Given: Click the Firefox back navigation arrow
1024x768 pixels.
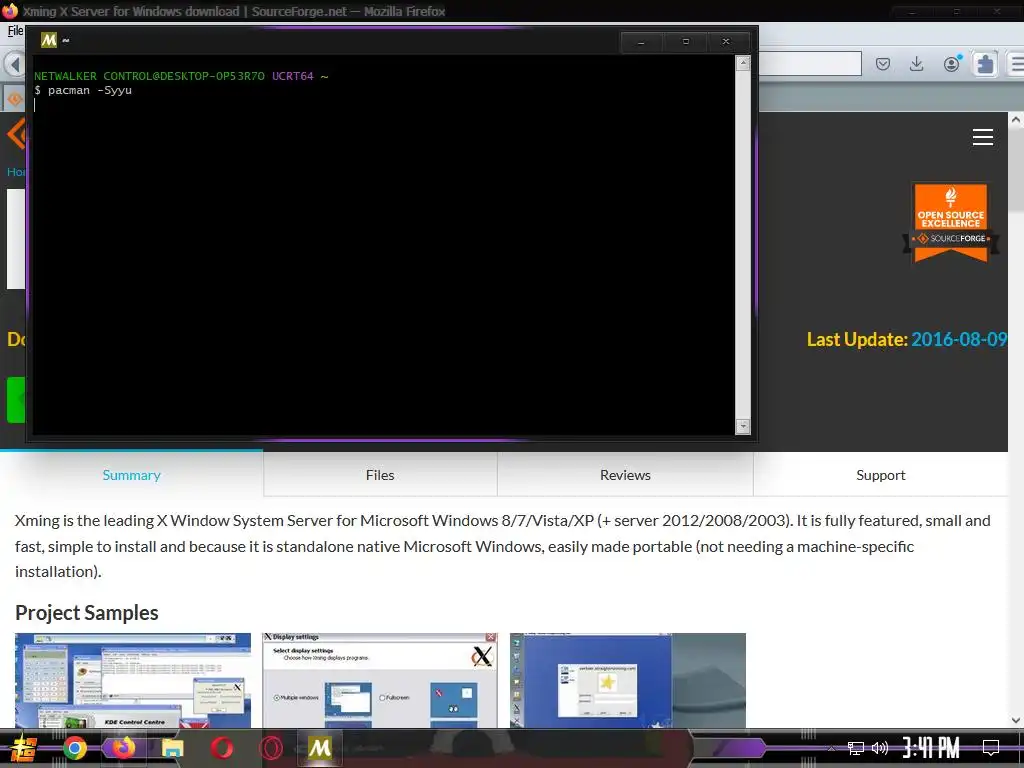Looking at the screenshot, I should 14,64.
